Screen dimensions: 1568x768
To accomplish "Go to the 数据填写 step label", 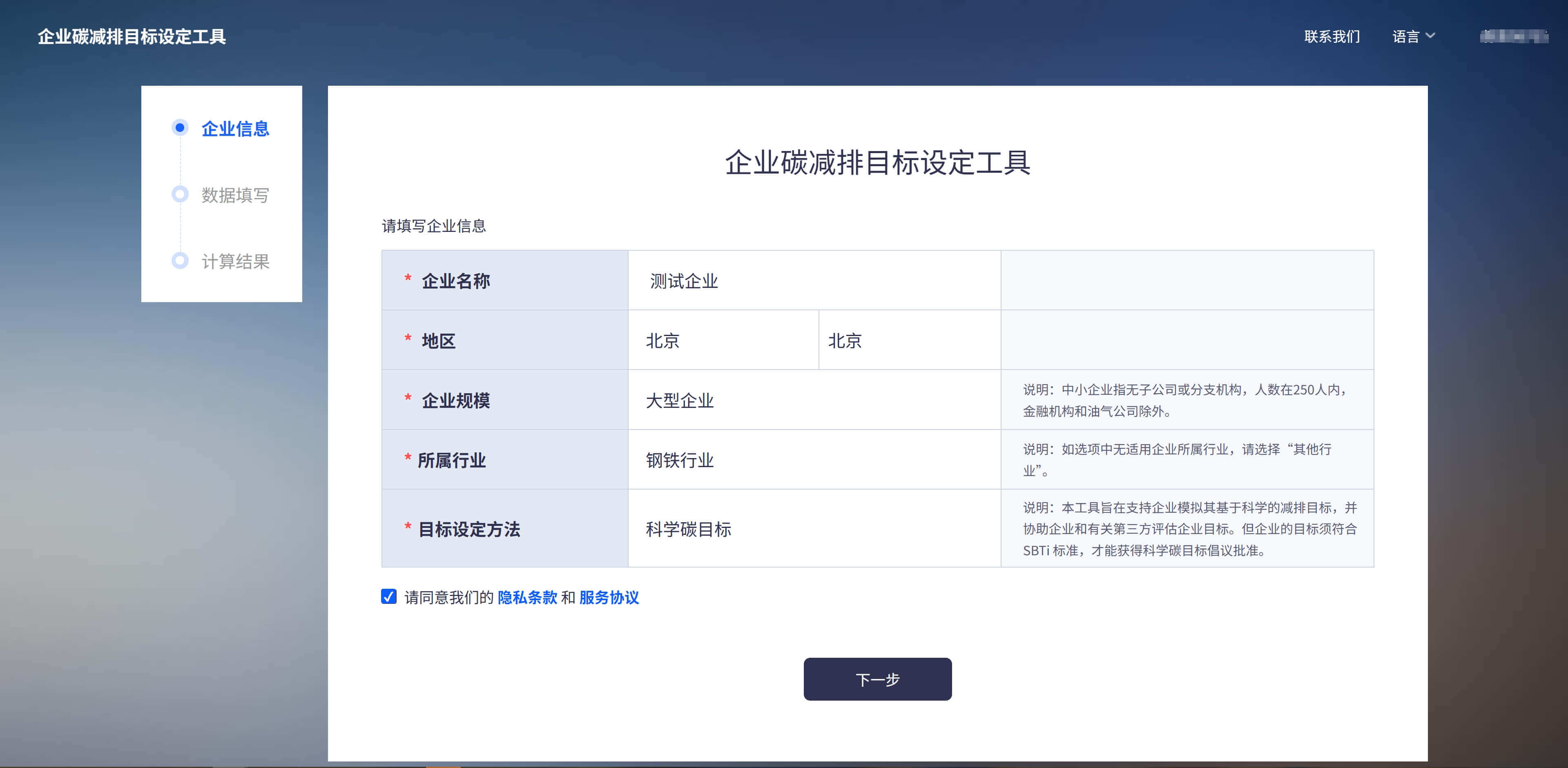I will pyautogui.click(x=236, y=195).
